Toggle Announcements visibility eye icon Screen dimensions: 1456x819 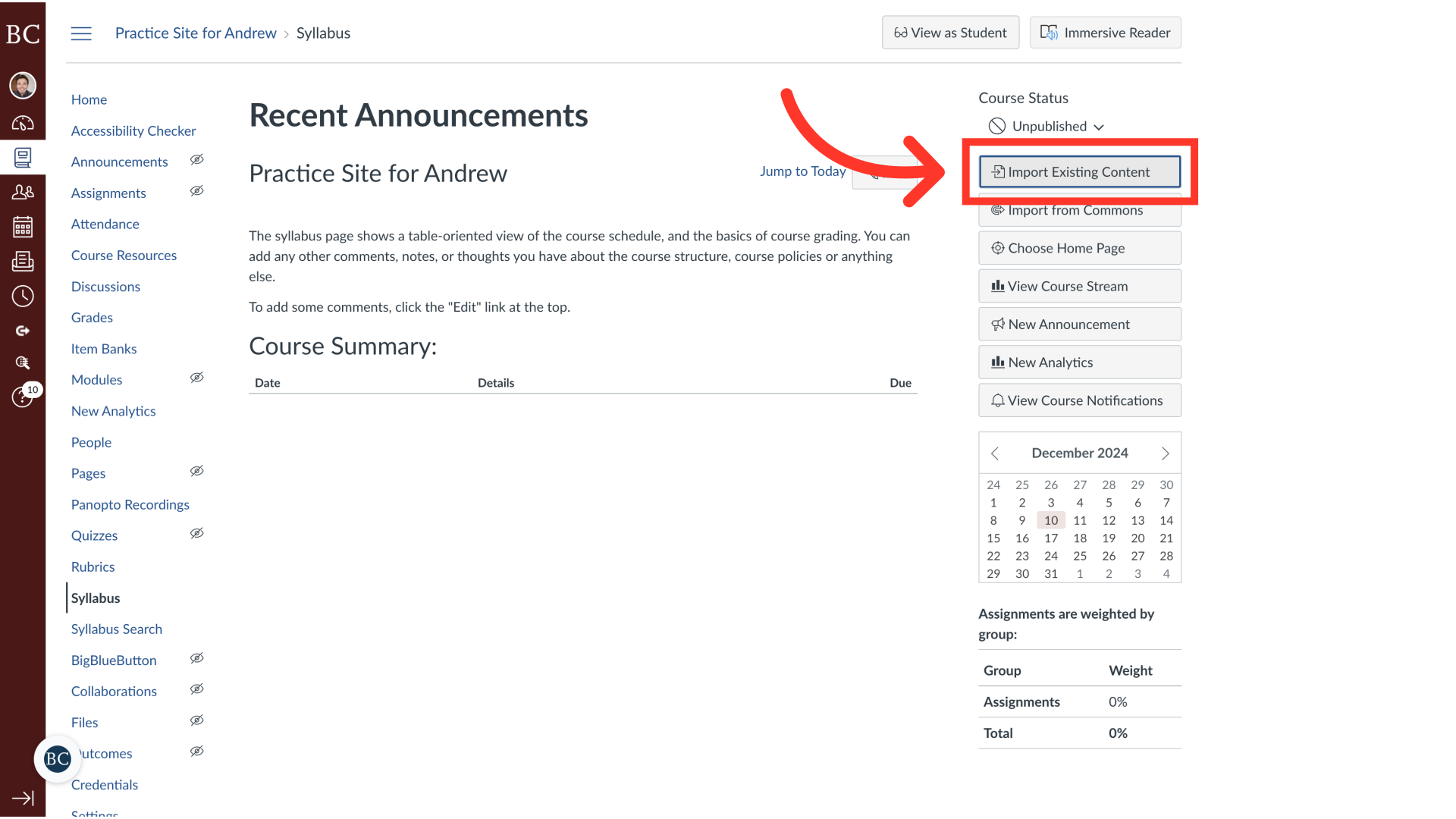point(197,160)
